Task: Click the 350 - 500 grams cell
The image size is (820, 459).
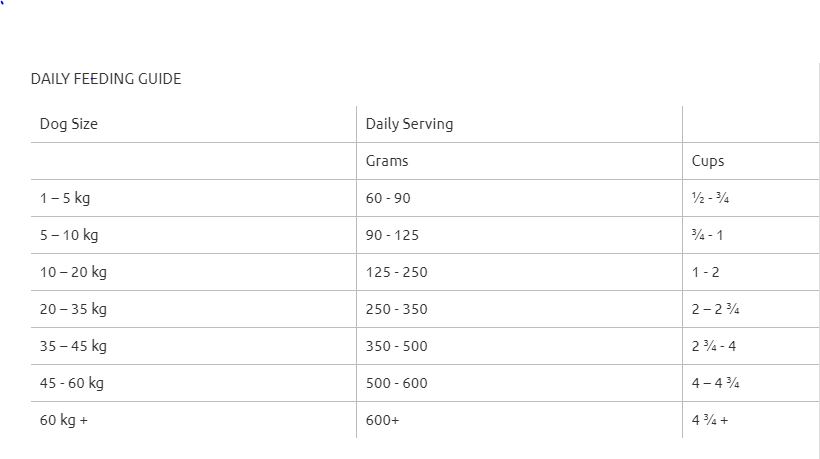Action: tap(396, 346)
